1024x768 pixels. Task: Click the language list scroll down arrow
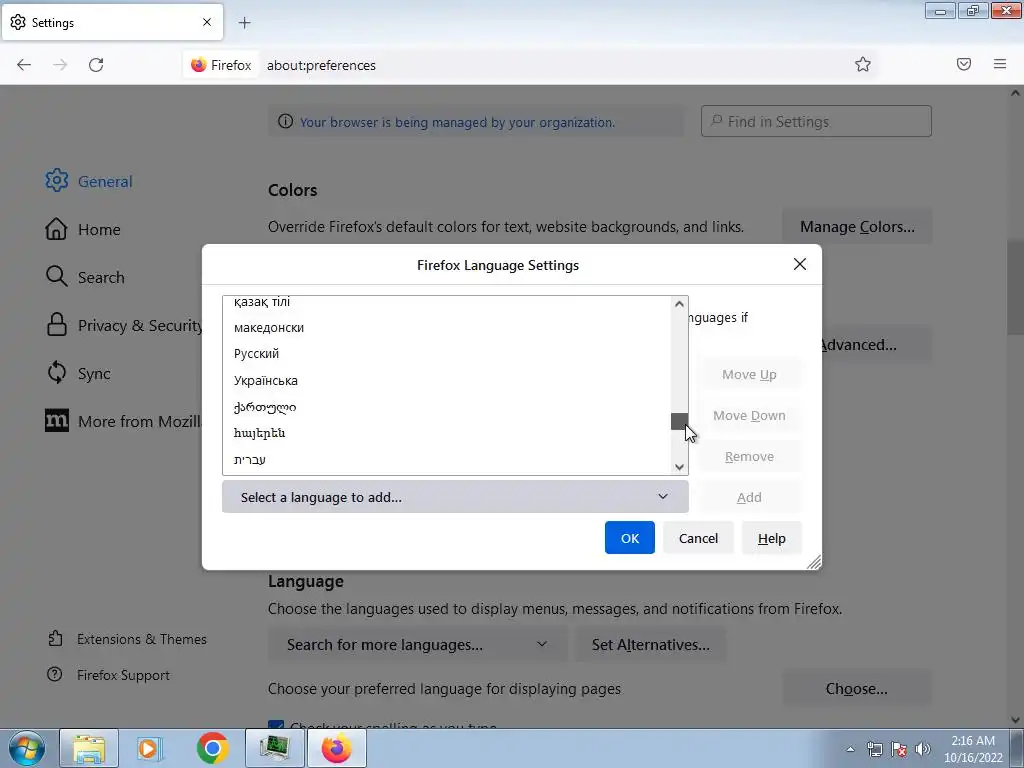coord(679,466)
